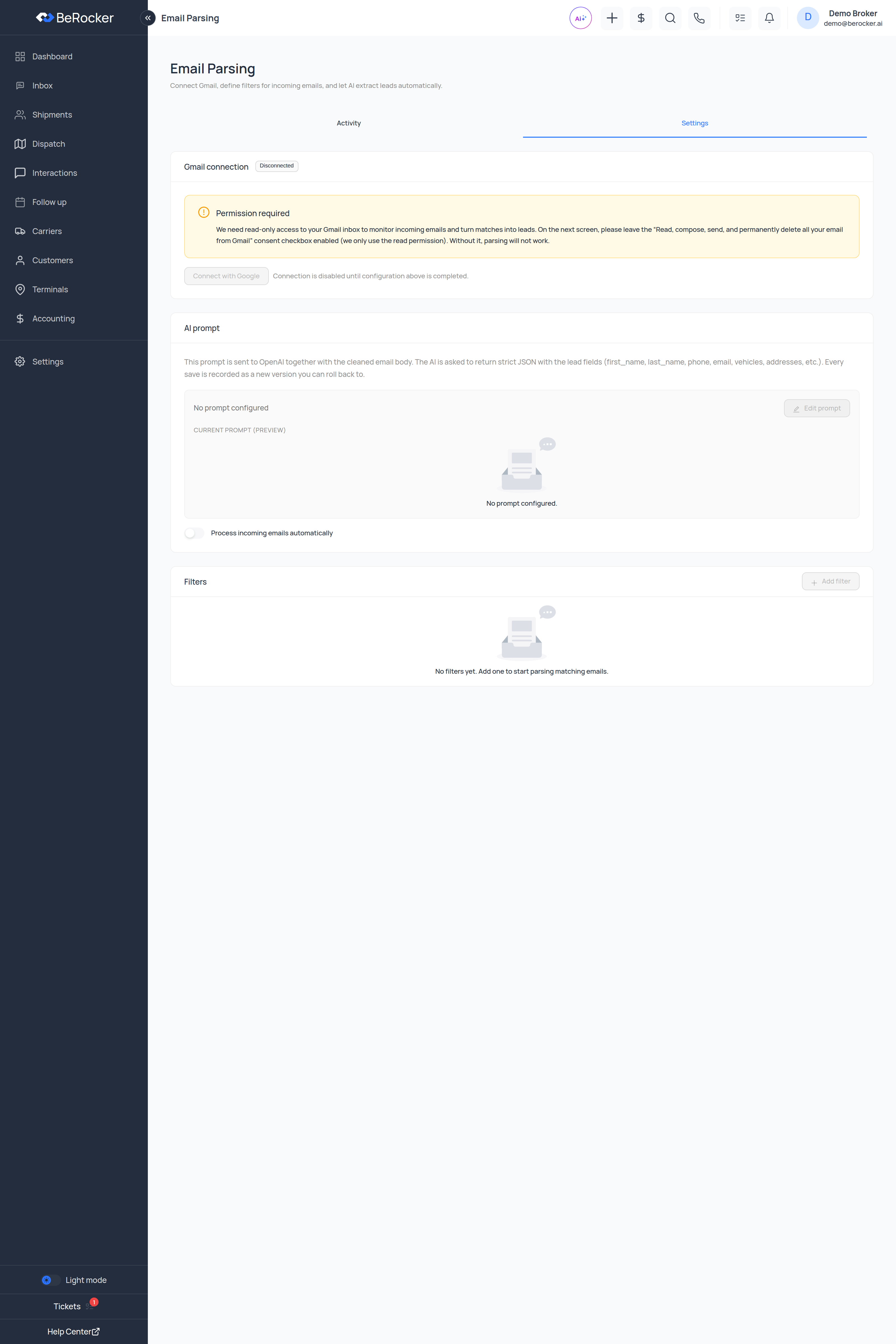
Task: Click the Gmail connection heading
Action: [216, 167]
